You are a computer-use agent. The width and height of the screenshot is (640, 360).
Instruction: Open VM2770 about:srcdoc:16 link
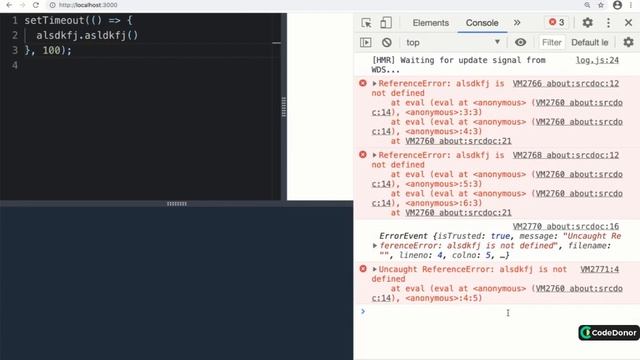566,226
